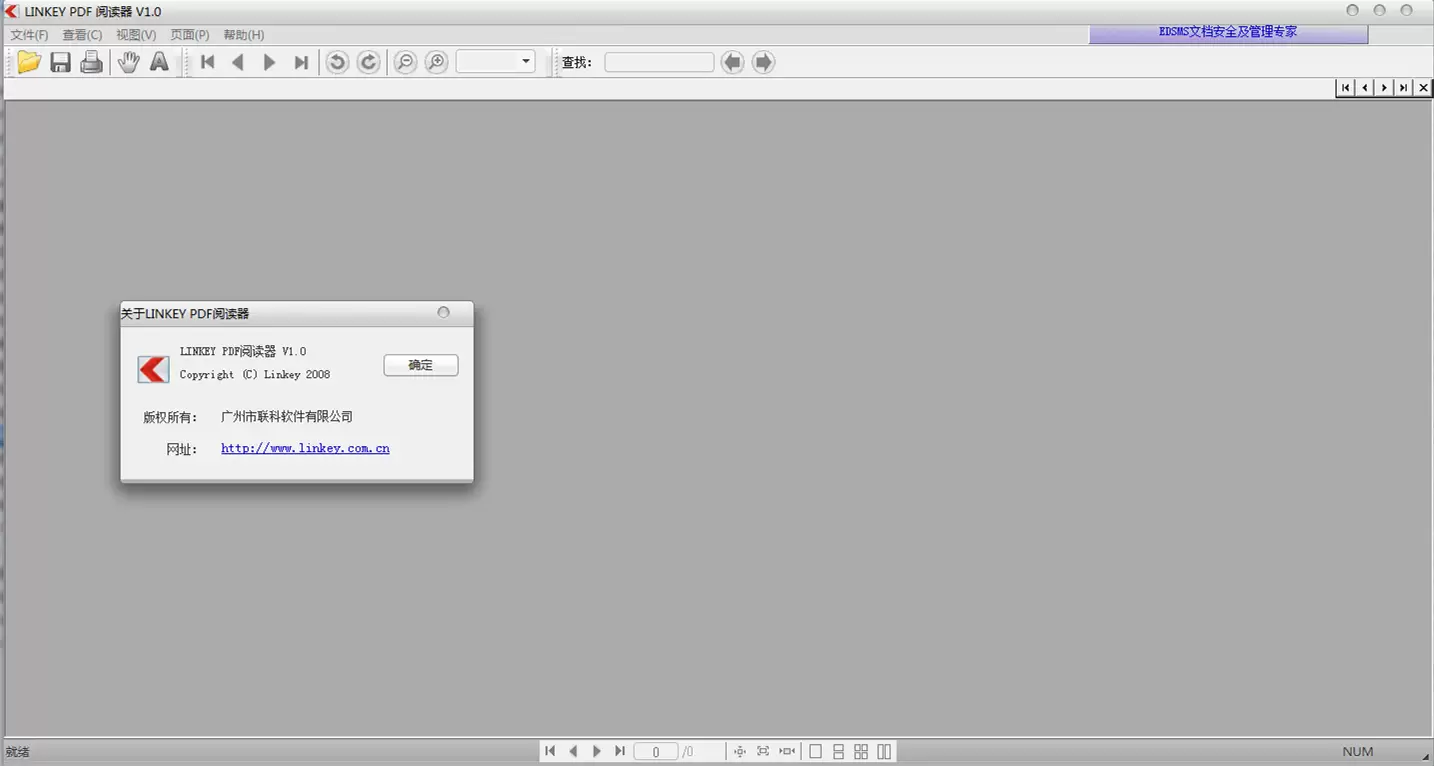The height and width of the screenshot is (766, 1434).
Task: Switch to two-page facing layout
Action: 884,751
